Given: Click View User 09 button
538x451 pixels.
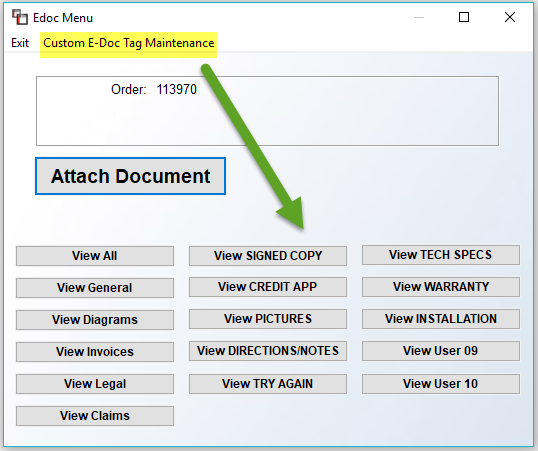Looking at the screenshot, I should pos(441,350).
